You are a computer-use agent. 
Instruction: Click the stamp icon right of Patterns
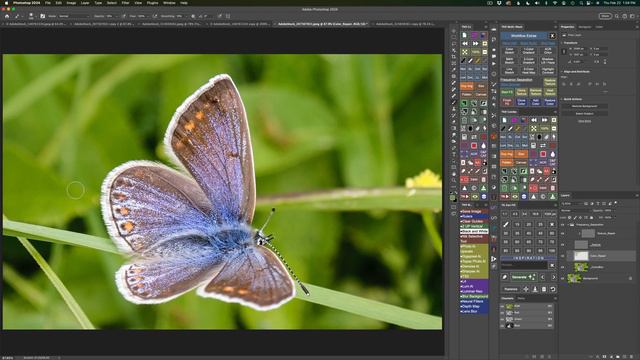click(535, 289)
